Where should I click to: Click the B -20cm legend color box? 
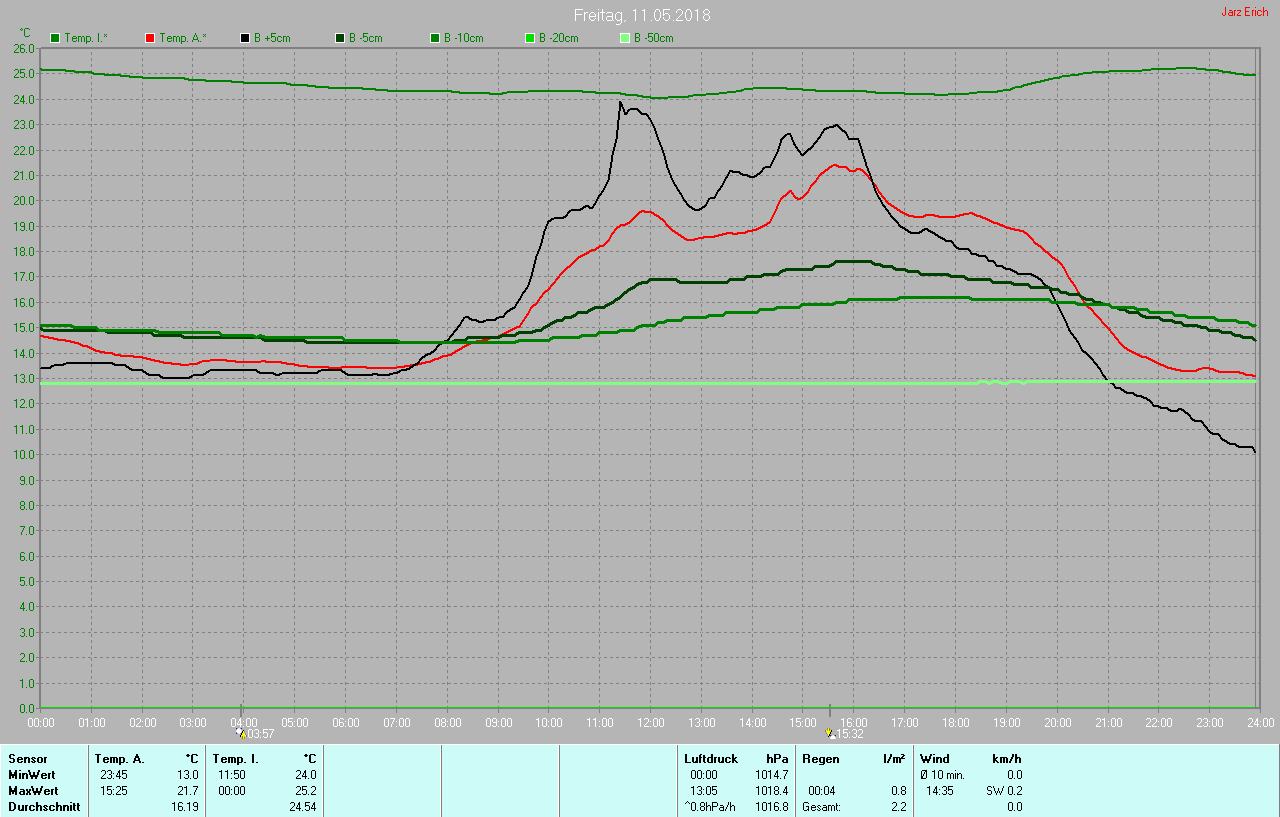(x=530, y=38)
